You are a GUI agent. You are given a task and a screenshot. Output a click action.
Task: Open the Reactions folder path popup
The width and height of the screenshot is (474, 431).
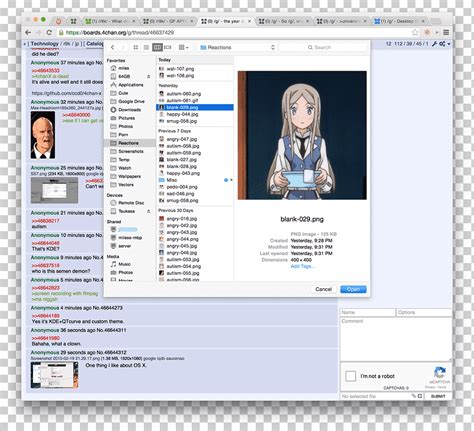238,47
